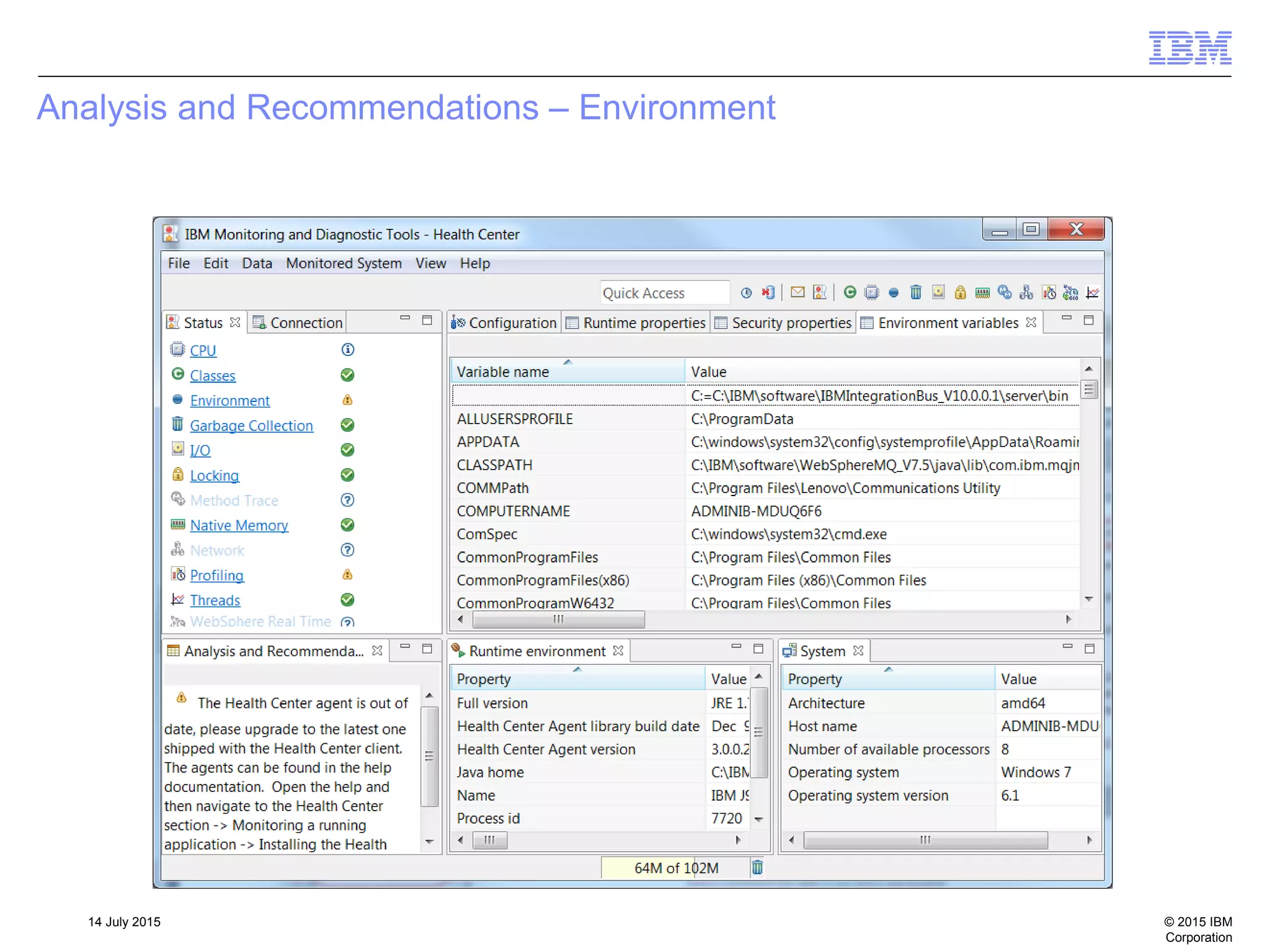Open I/O view via disk toolbar icon
The width and height of the screenshot is (1270, 952).
point(938,292)
